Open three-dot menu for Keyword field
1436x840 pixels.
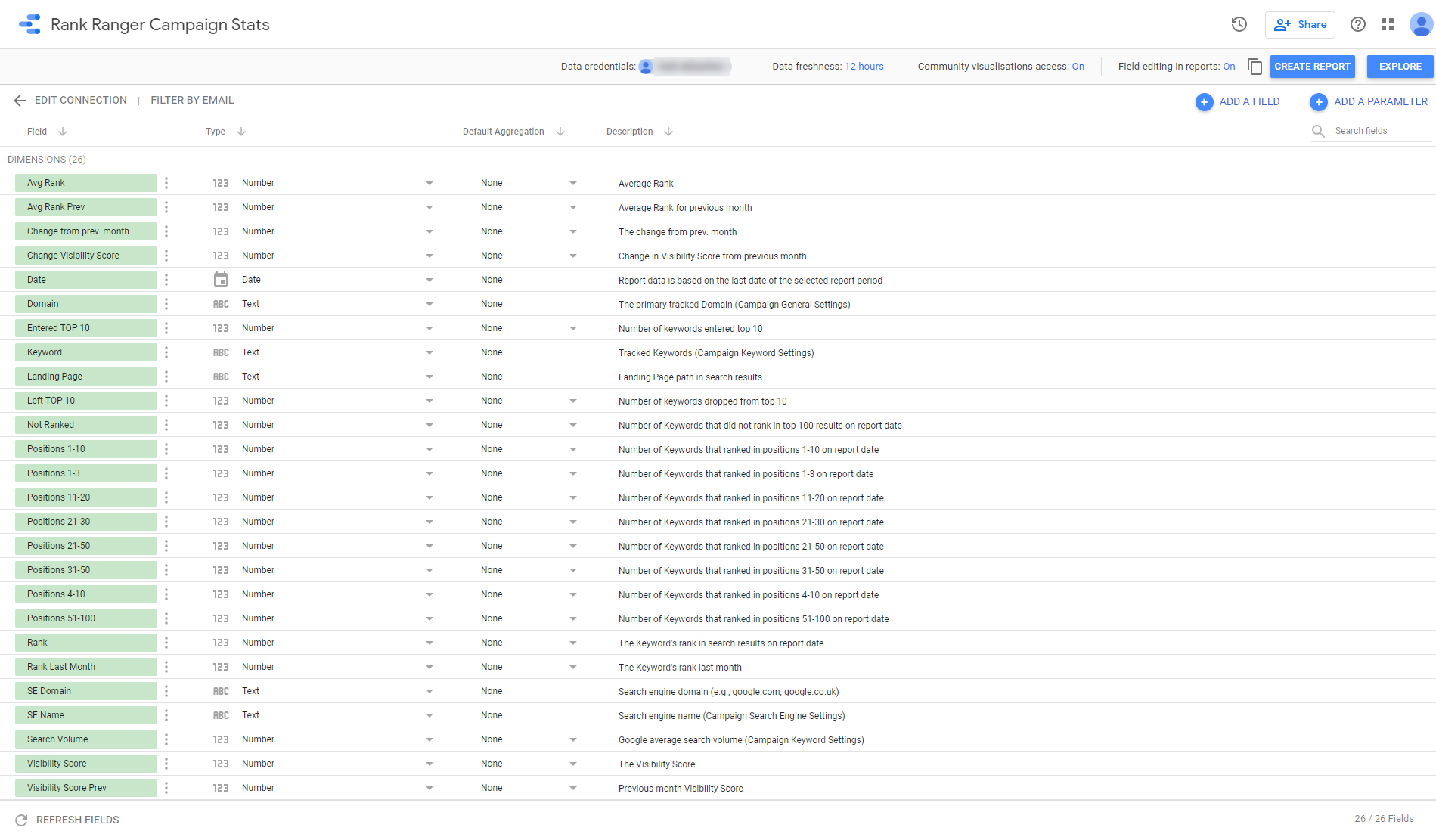[x=166, y=352]
